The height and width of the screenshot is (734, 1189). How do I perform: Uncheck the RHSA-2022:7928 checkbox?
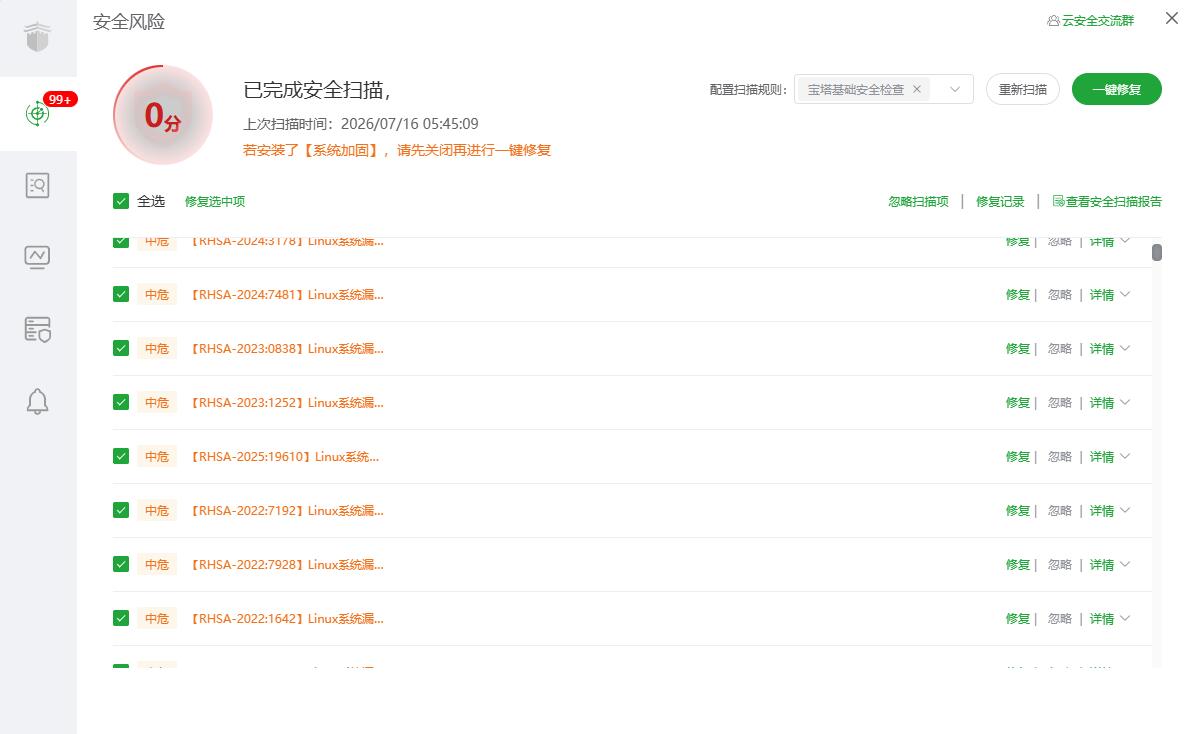coord(121,564)
